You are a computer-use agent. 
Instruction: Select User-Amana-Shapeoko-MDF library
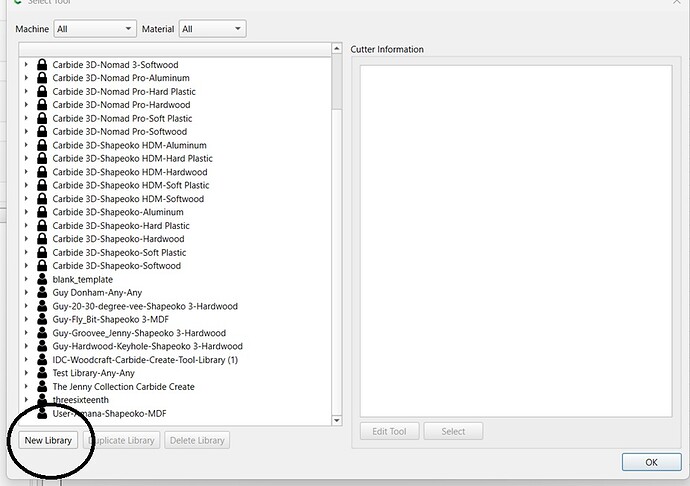tap(110, 413)
